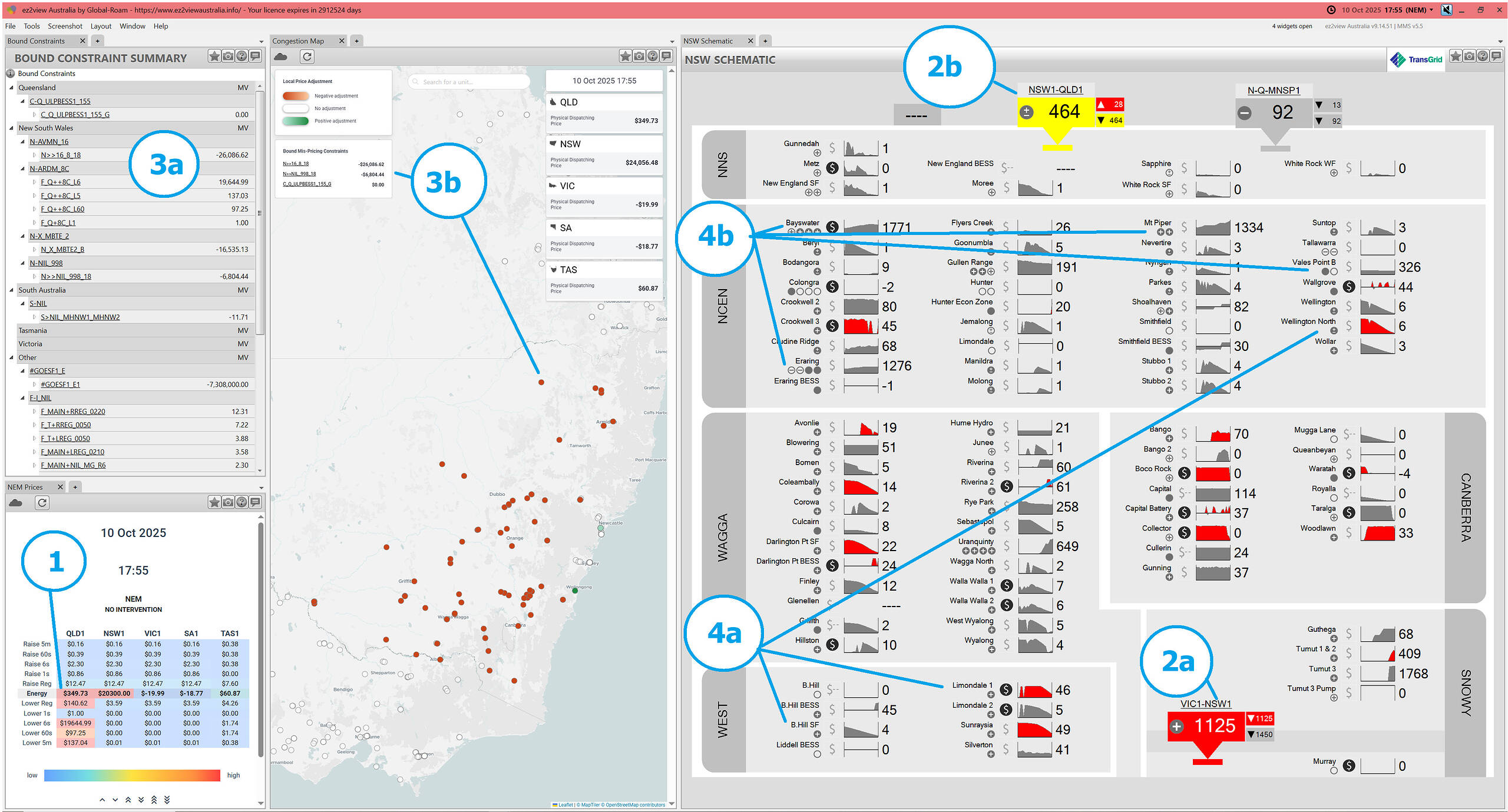Viewport: 1508px width, 812px height.
Task: Click the refresh icon in Congestion Map toolbar
Action: (307, 57)
